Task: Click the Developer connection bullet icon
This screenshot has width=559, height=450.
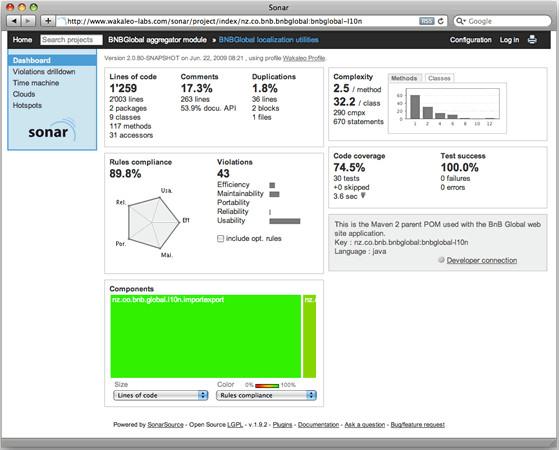Action: (441, 260)
